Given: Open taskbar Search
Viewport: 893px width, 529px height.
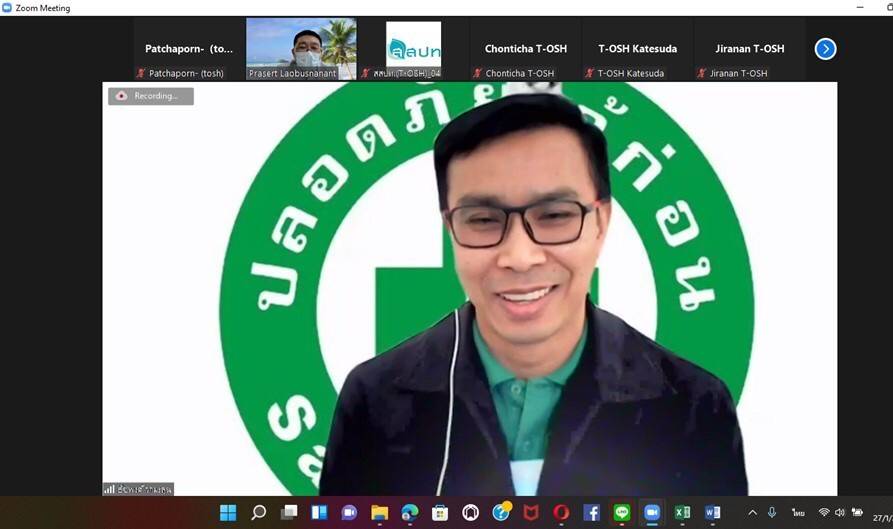Looking at the screenshot, I should [259, 512].
